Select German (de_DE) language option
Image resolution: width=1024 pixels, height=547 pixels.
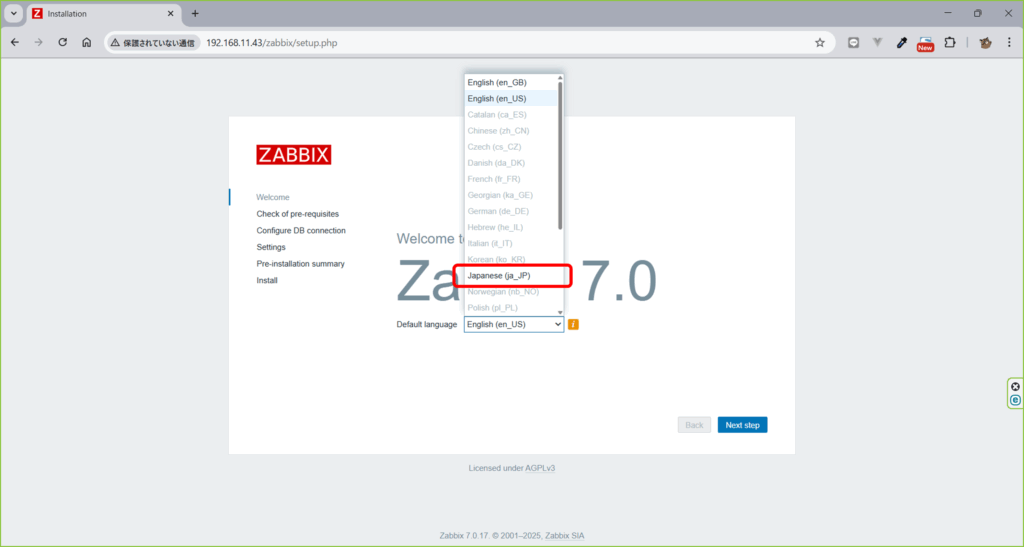point(511,211)
